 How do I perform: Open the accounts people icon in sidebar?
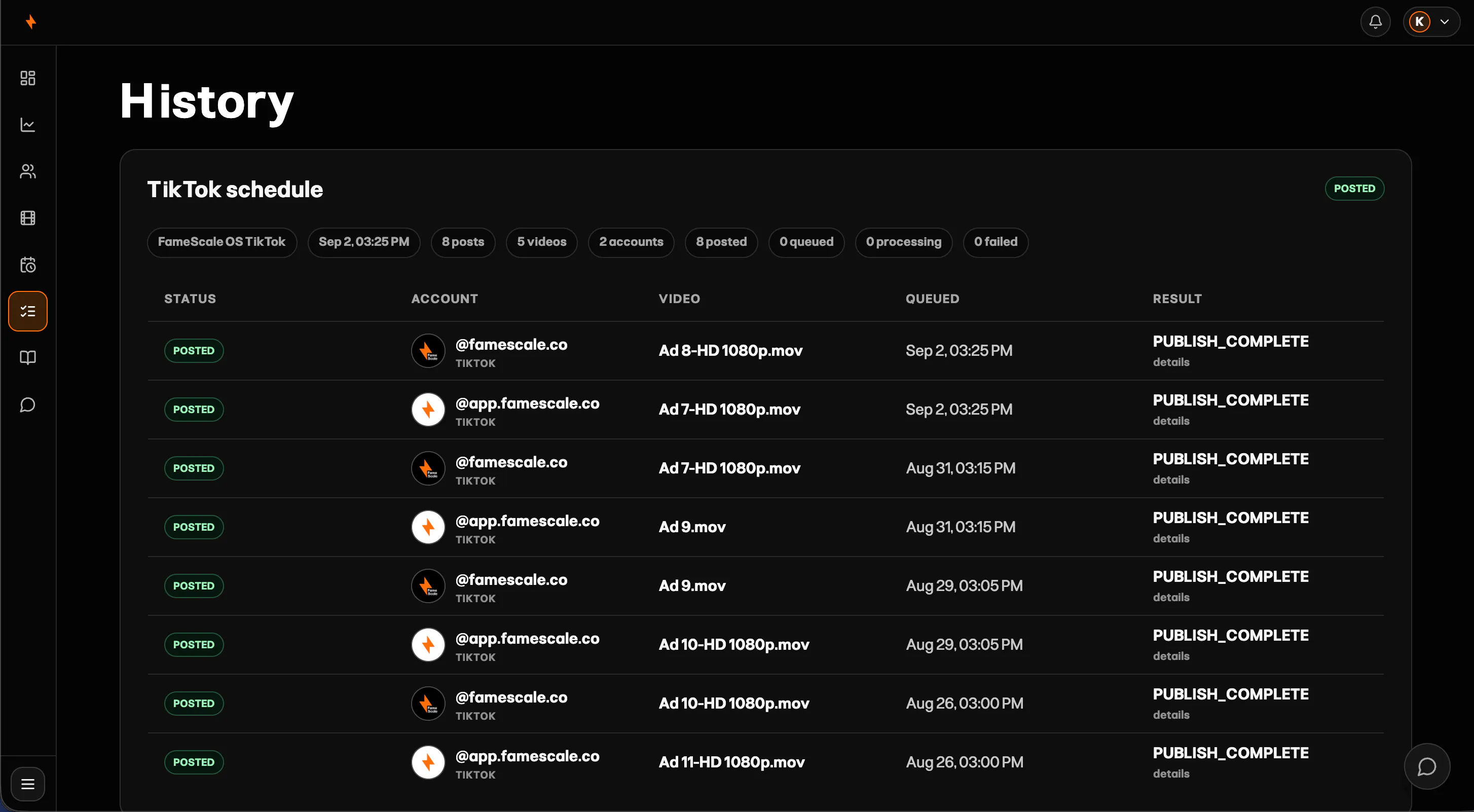point(27,171)
